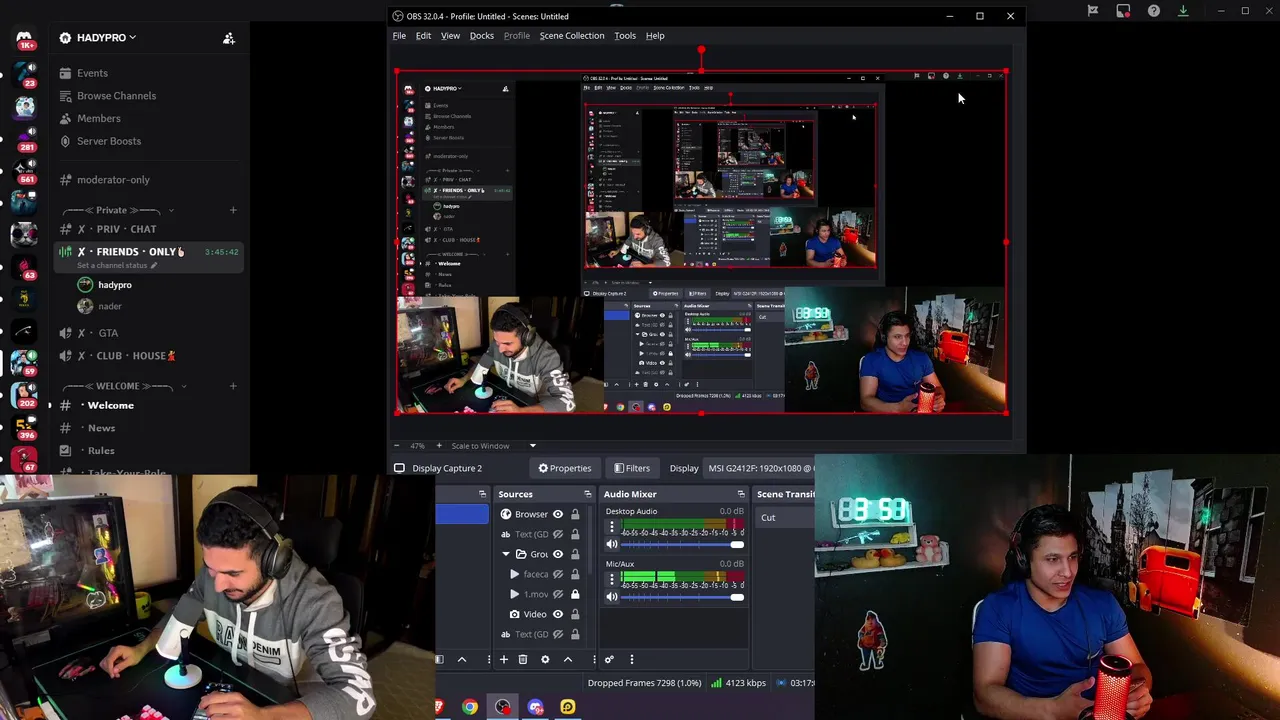Pop out the Audio Mixer dock icon
The height and width of the screenshot is (720, 1280).
point(741,494)
